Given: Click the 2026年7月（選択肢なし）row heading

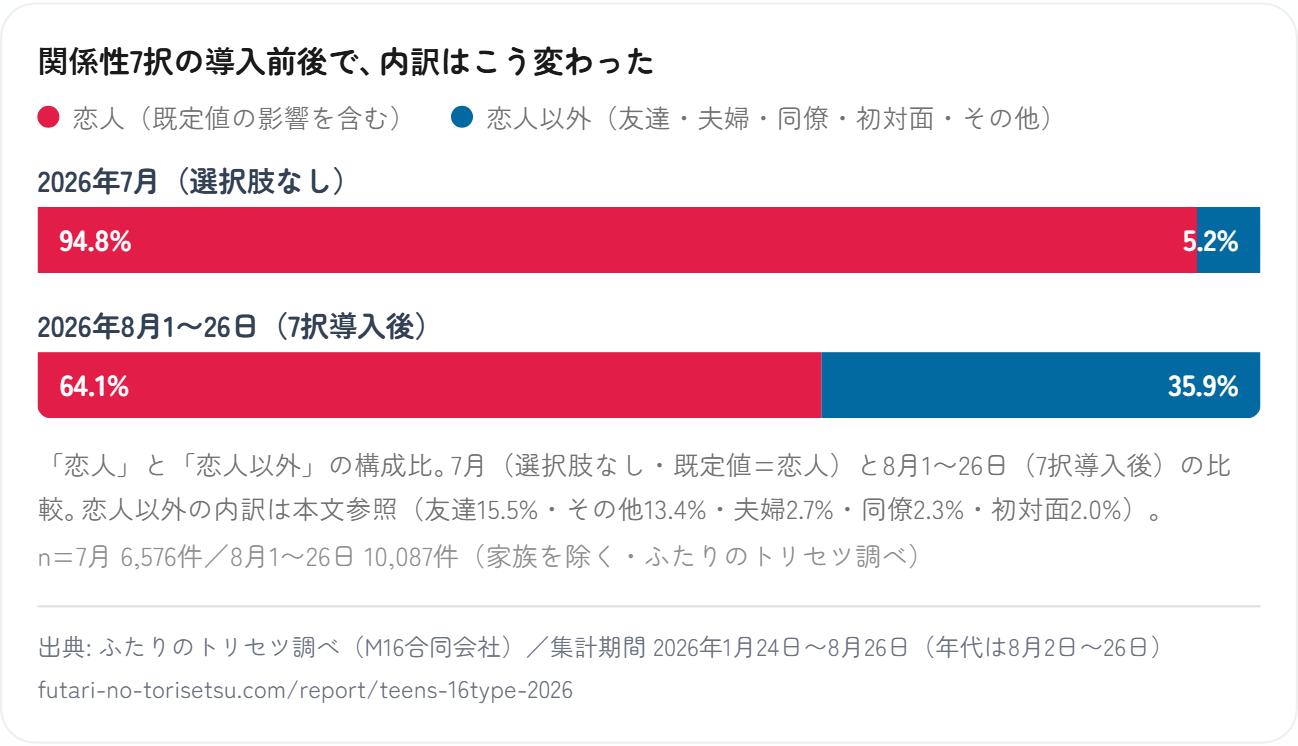Looking at the screenshot, I should (x=192, y=182).
